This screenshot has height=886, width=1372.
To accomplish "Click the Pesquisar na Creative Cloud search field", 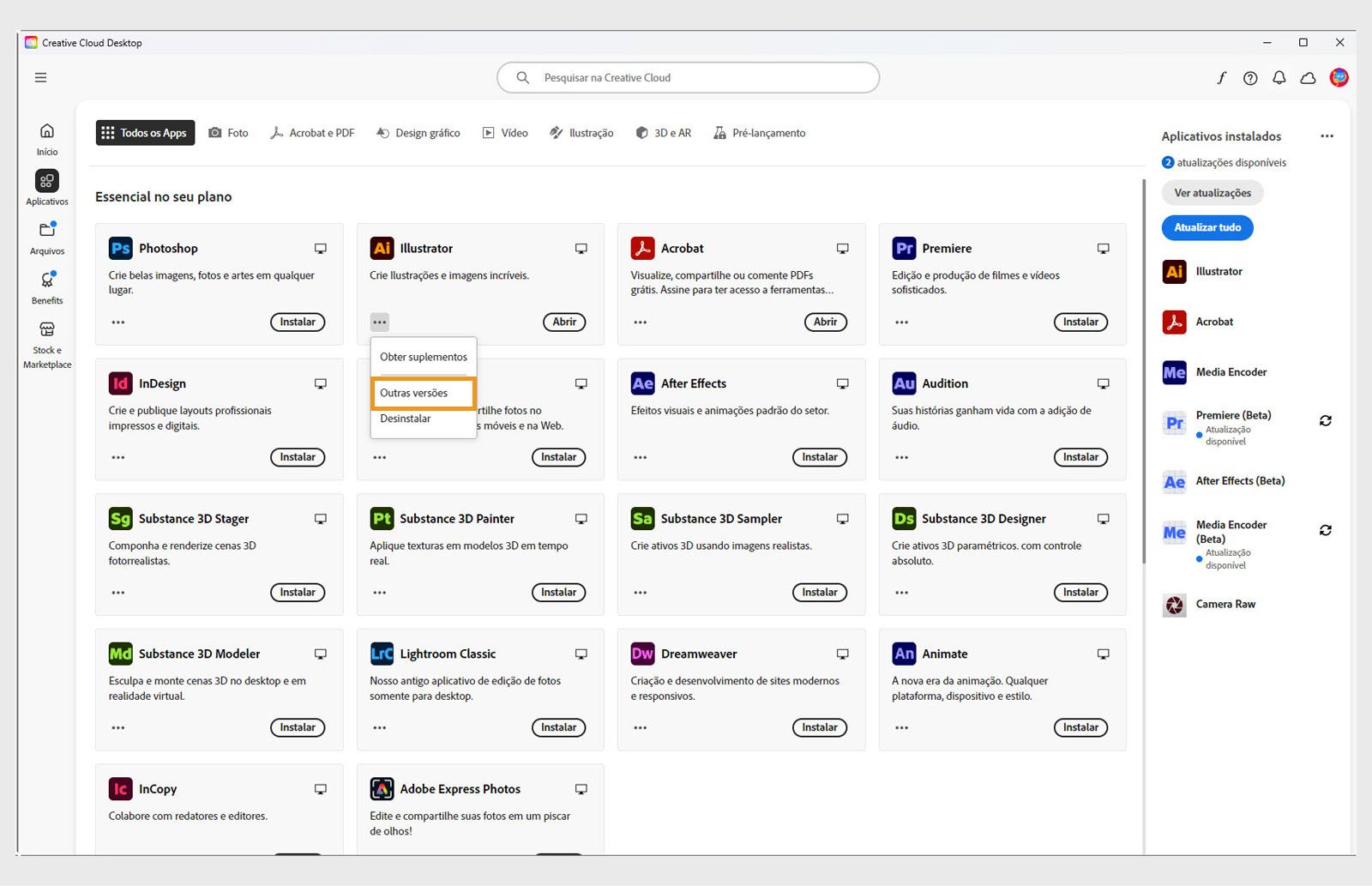I will pyautogui.click(x=686, y=77).
